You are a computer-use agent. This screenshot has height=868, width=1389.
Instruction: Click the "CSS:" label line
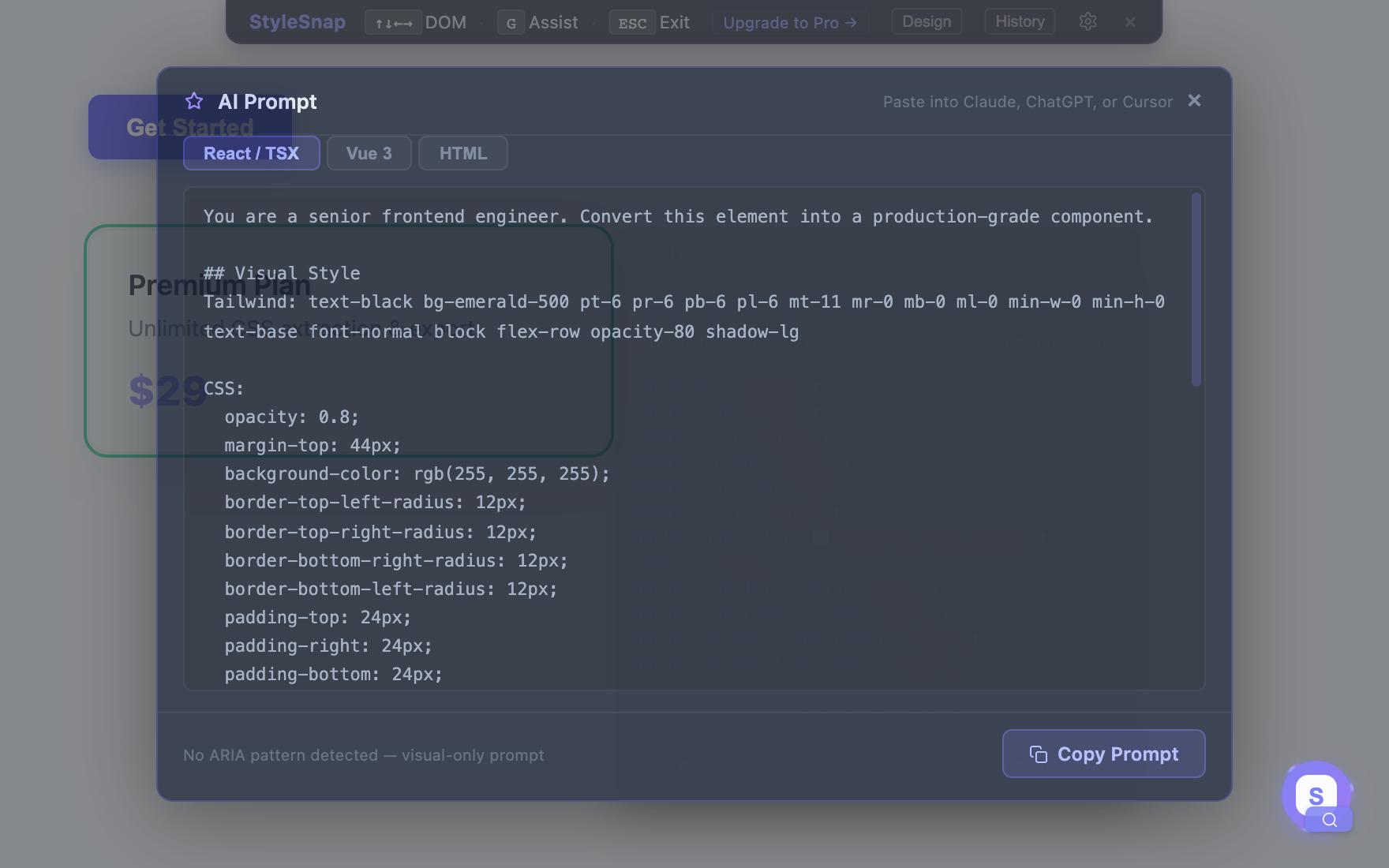(224, 388)
